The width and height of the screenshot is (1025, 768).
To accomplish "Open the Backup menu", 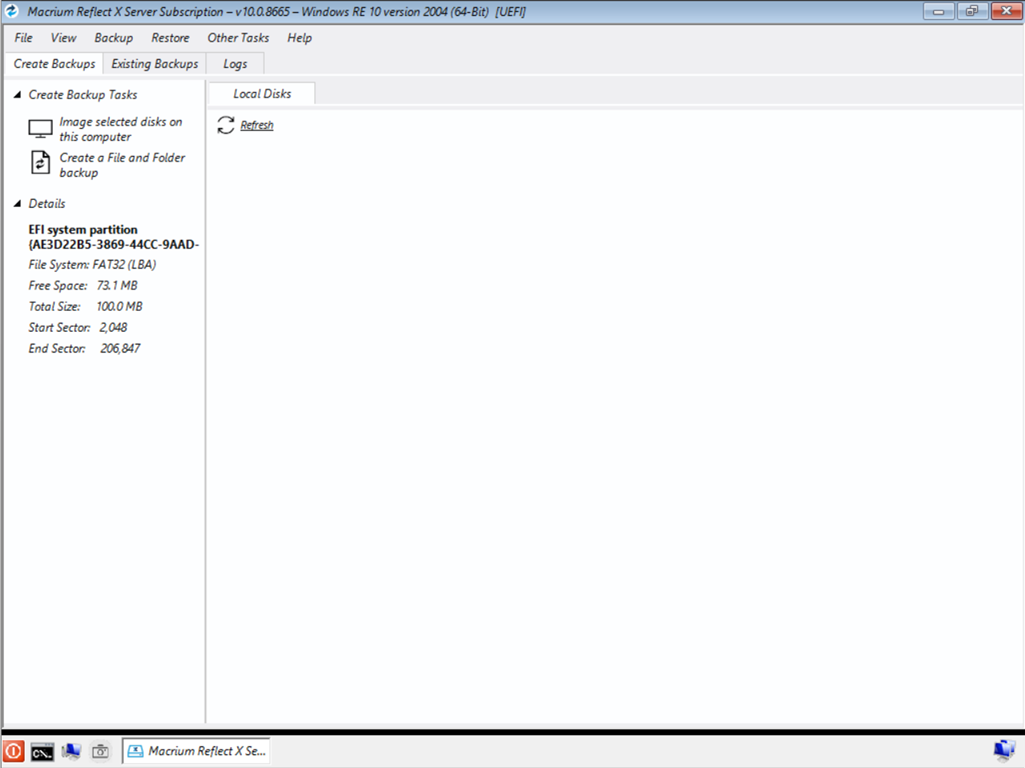I will [x=113, y=38].
